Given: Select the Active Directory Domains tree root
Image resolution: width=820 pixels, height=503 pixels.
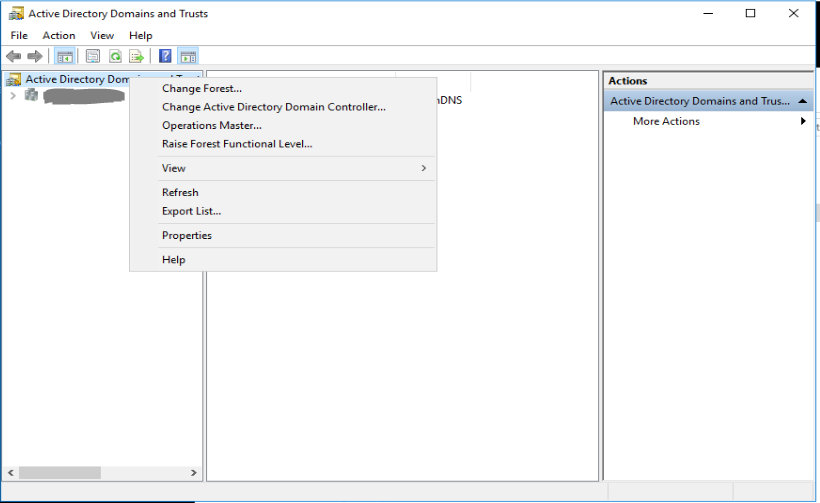Looking at the screenshot, I should (x=77, y=79).
